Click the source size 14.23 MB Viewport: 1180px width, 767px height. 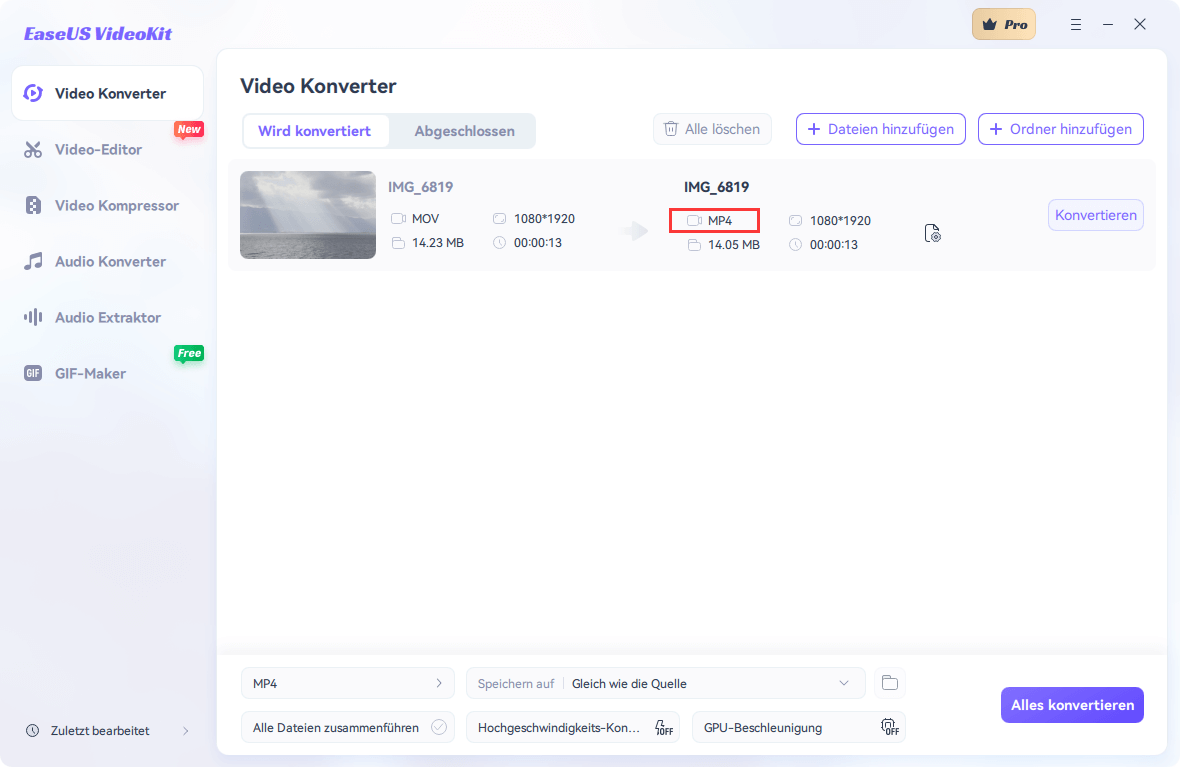coord(438,243)
